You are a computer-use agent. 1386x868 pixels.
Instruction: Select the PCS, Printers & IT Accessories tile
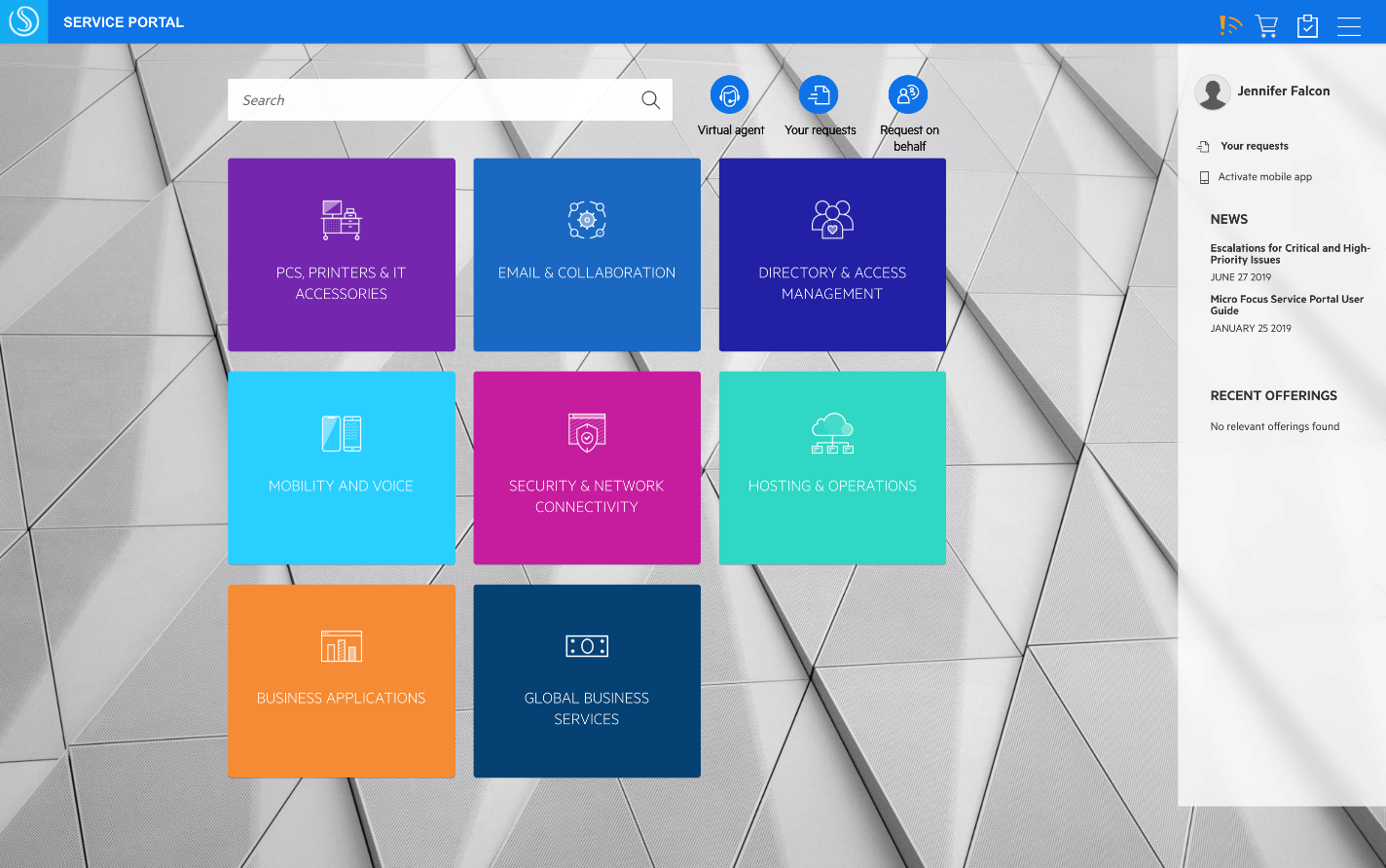pyautogui.click(x=341, y=254)
